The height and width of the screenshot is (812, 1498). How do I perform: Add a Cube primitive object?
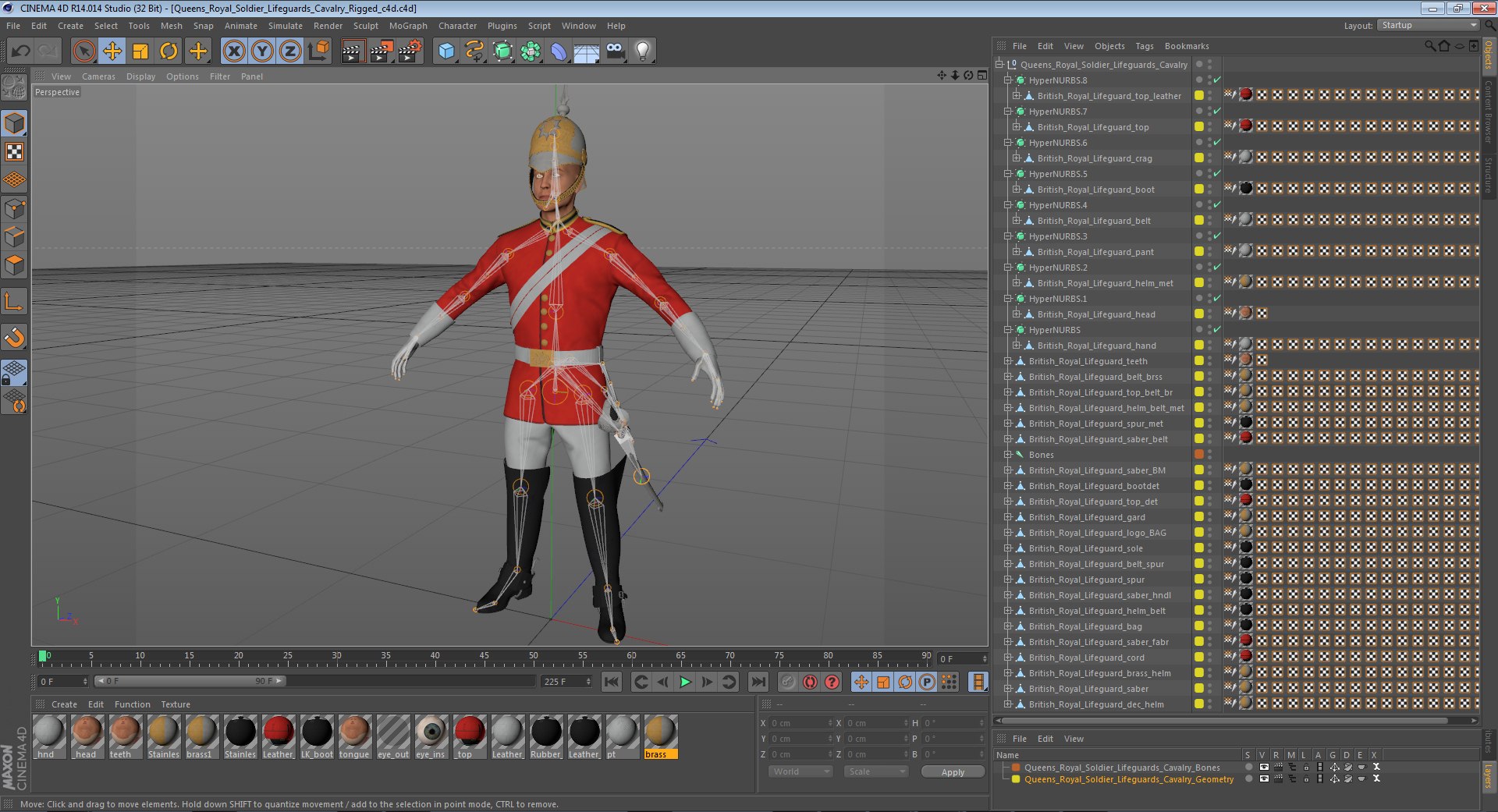click(x=446, y=51)
